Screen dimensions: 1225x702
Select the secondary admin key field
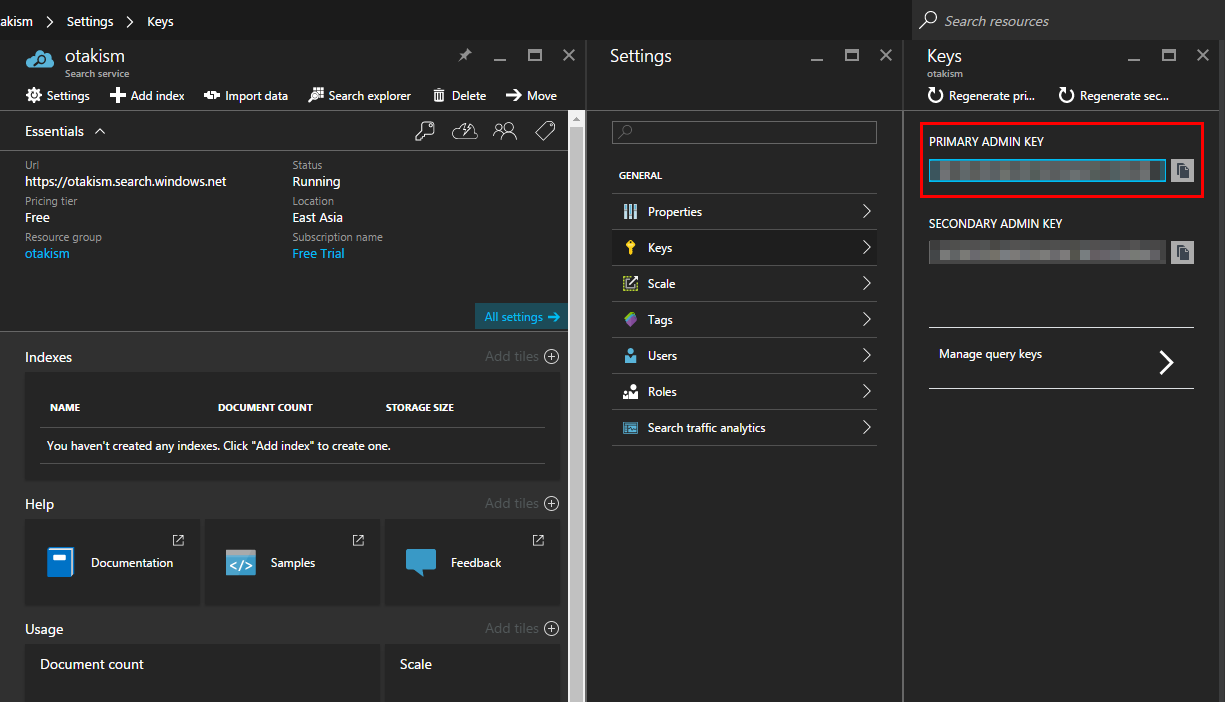[x=1047, y=252]
